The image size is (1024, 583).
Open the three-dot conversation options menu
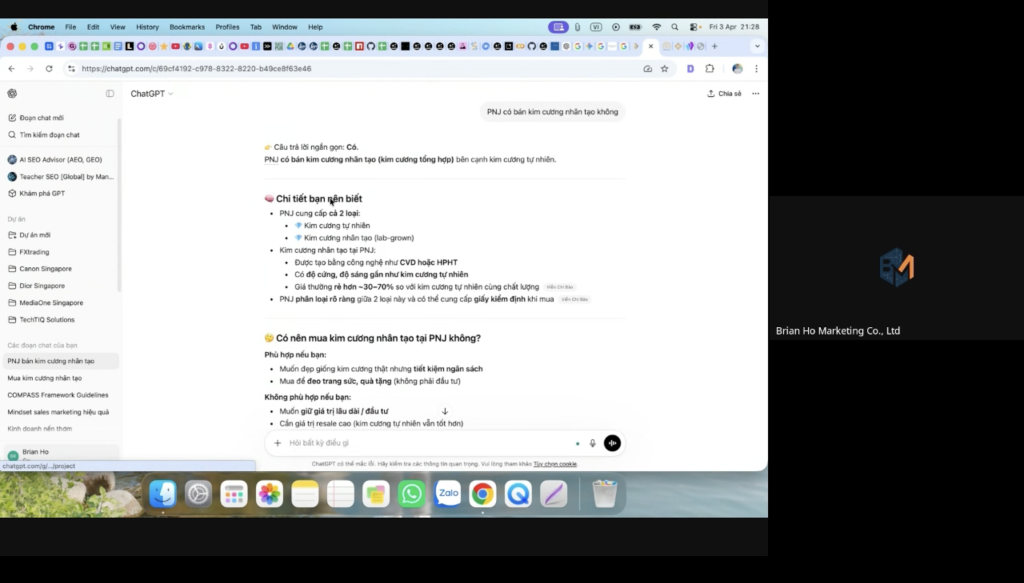tap(755, 93)
